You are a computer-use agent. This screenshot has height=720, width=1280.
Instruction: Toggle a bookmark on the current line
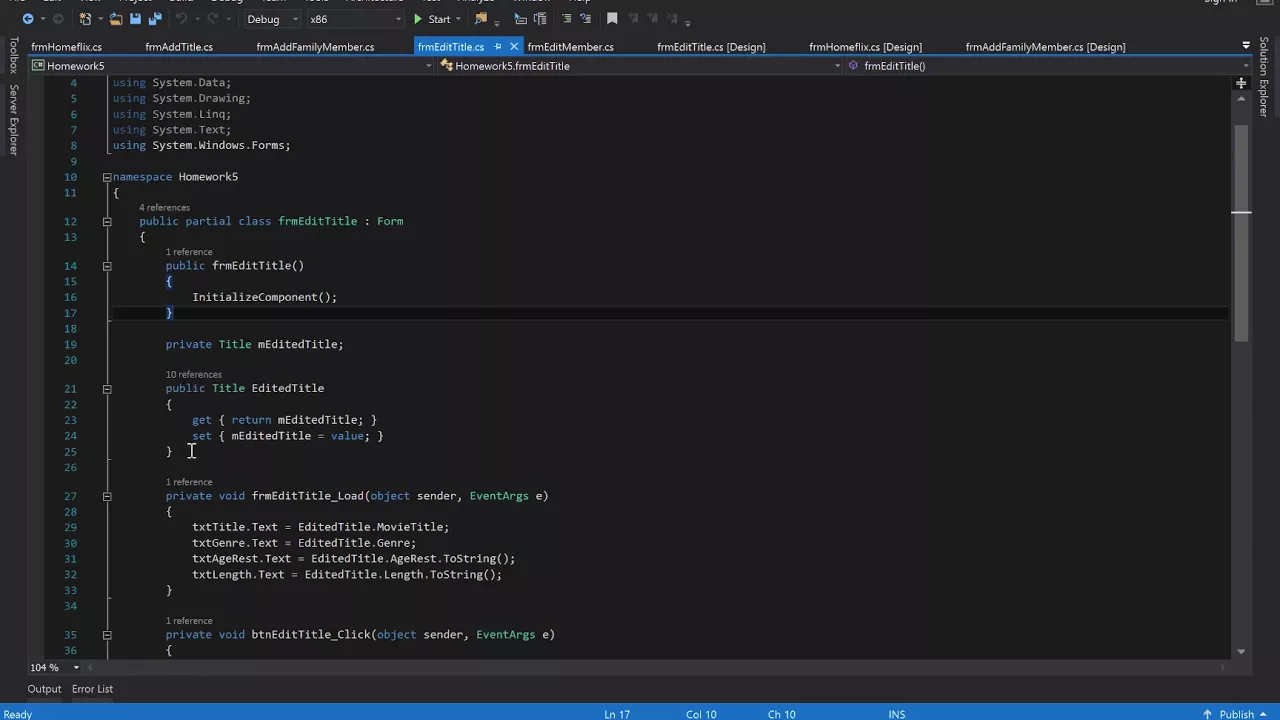[612, 19]
